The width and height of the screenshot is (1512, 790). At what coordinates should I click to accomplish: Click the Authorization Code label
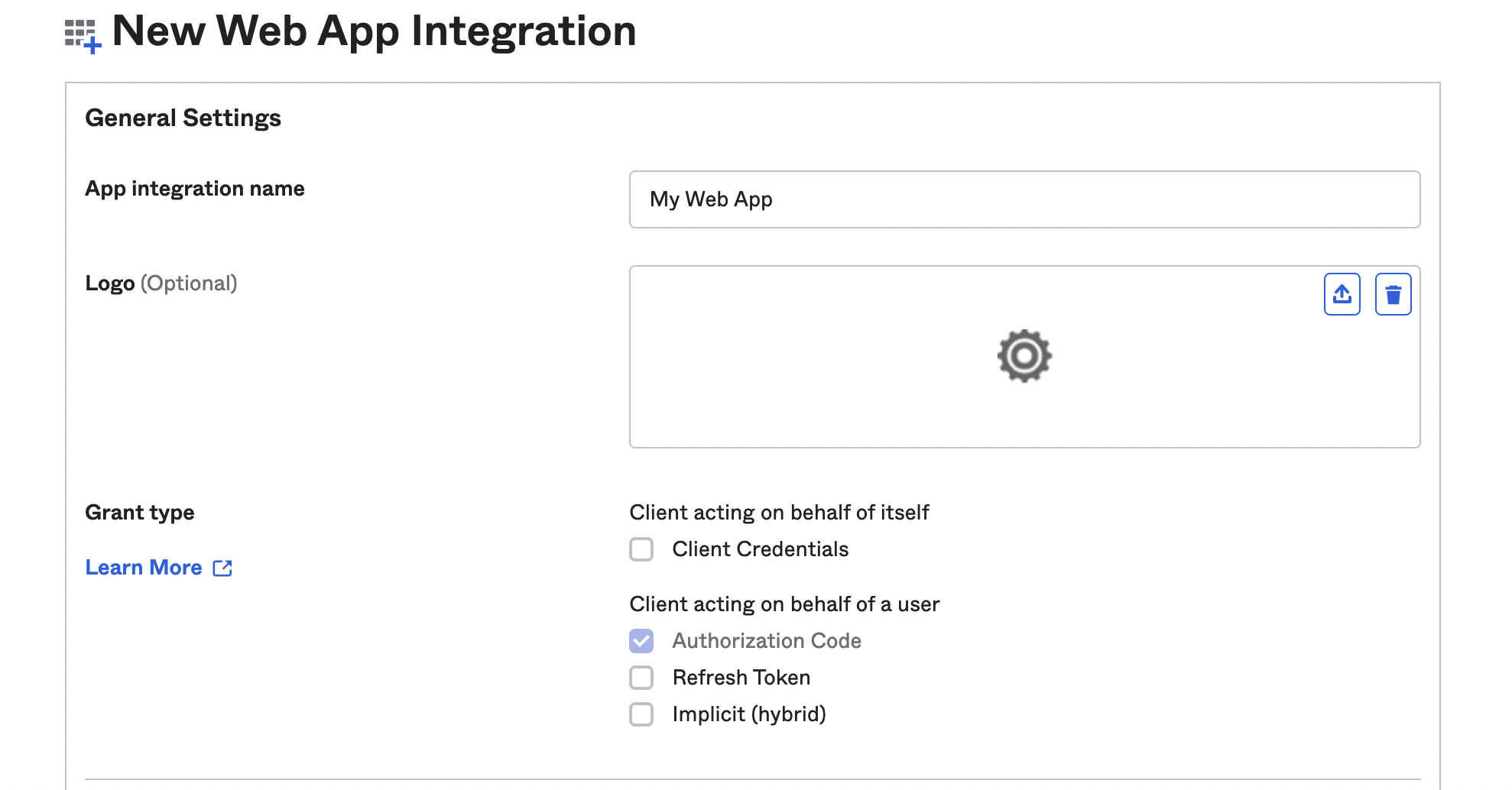(x=767, y=641)
